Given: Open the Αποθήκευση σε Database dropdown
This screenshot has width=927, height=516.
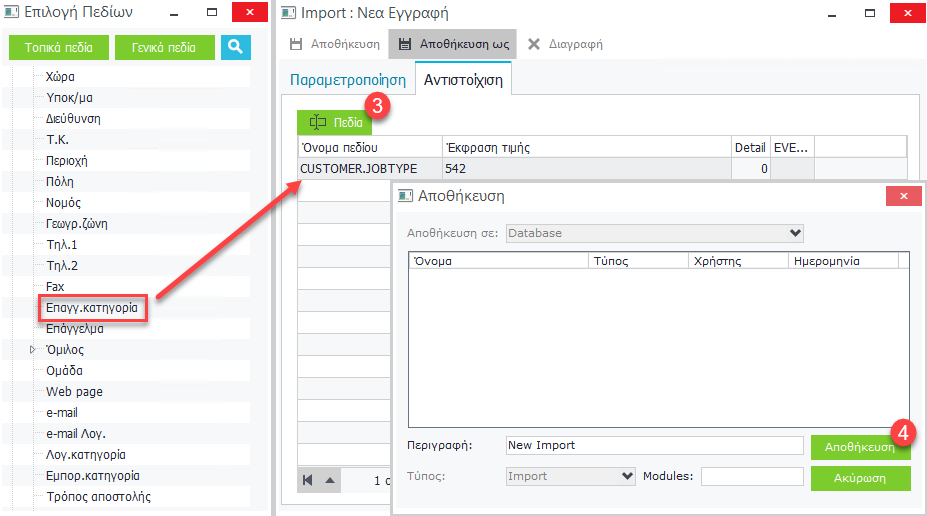Looking at the screenshot, I should (795, 233).
